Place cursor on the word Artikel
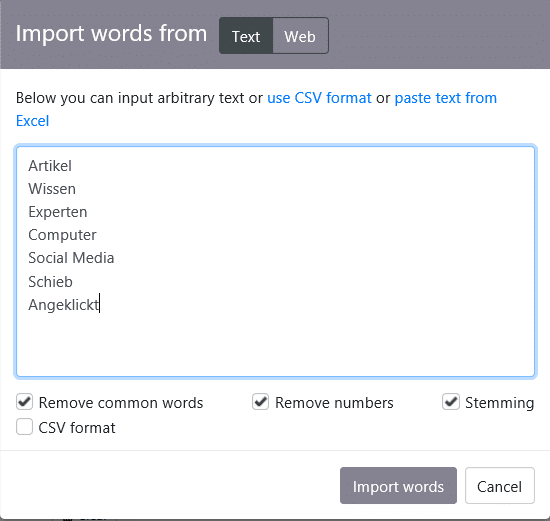Screen dimensions: 550x521 50,166
